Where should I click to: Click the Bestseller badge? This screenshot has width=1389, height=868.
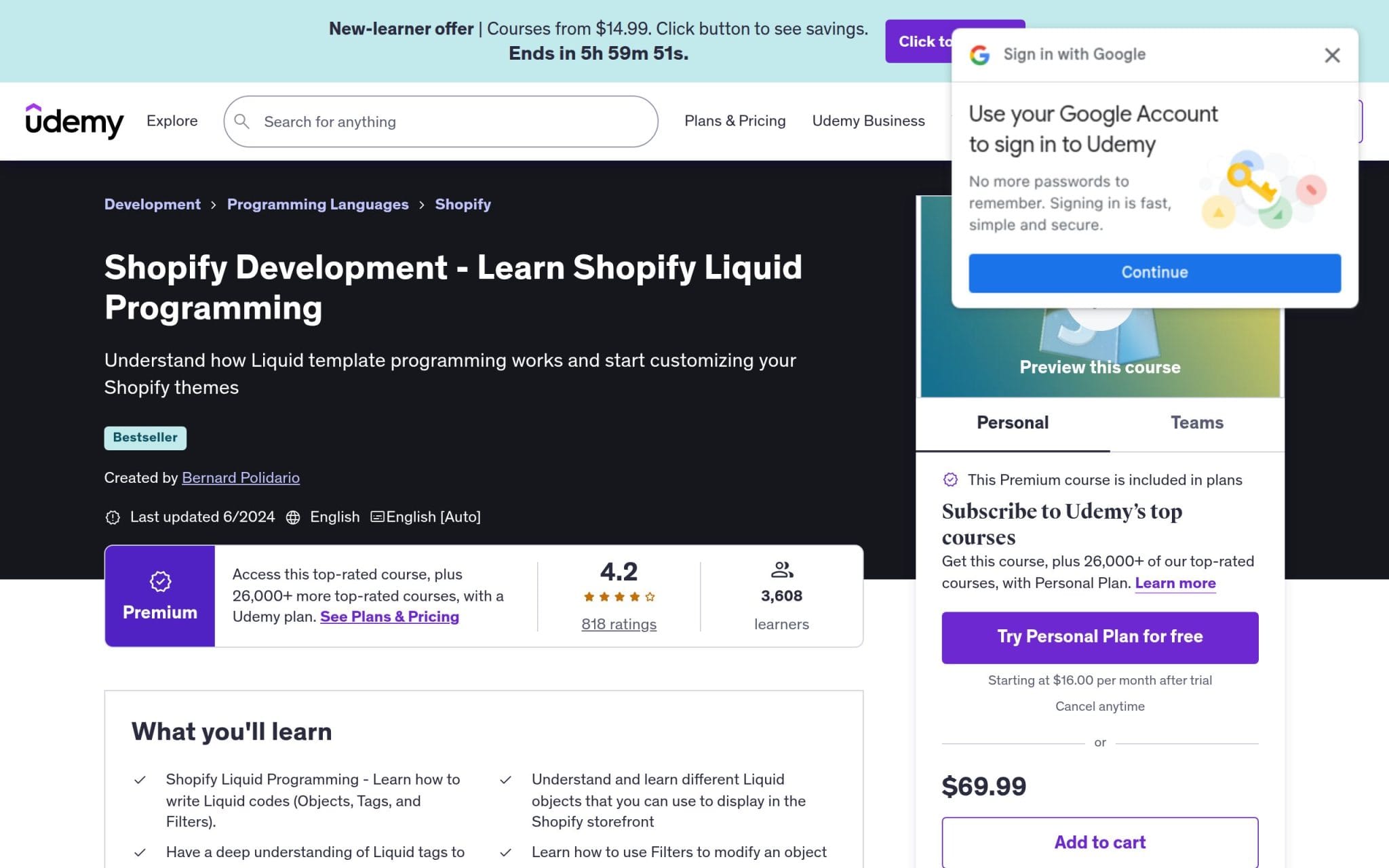pos(145,438)
